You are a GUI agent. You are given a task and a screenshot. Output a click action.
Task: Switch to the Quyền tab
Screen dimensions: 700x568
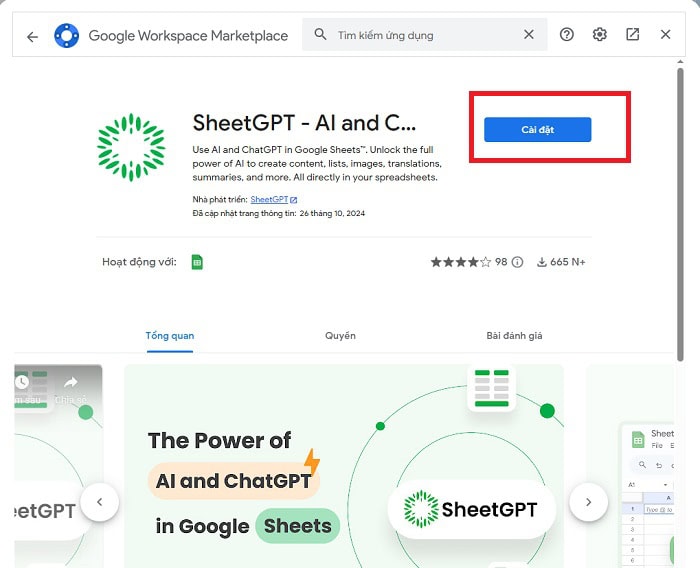point(340,336)
